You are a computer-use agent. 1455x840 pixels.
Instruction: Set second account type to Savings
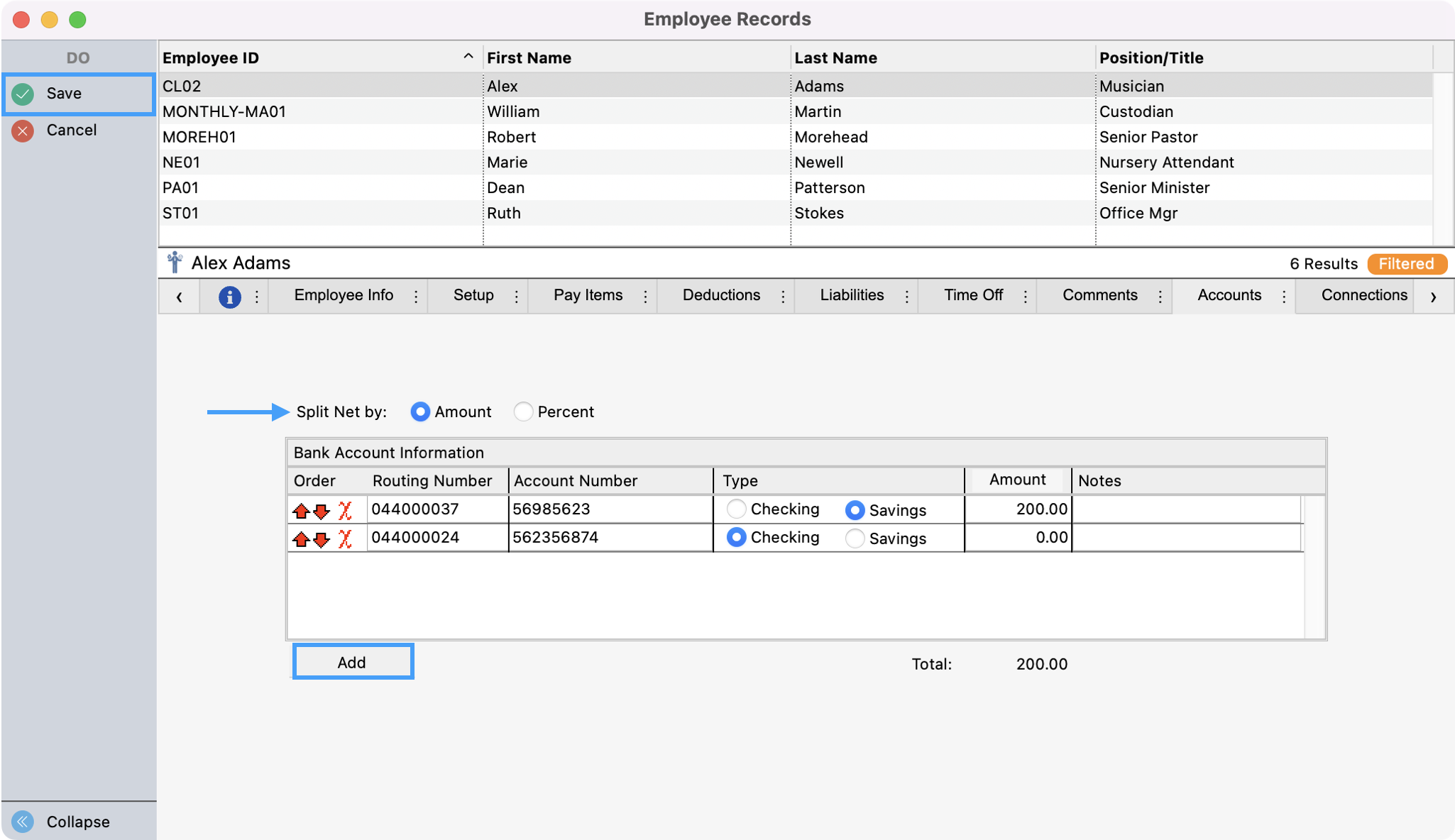[855, 538]
